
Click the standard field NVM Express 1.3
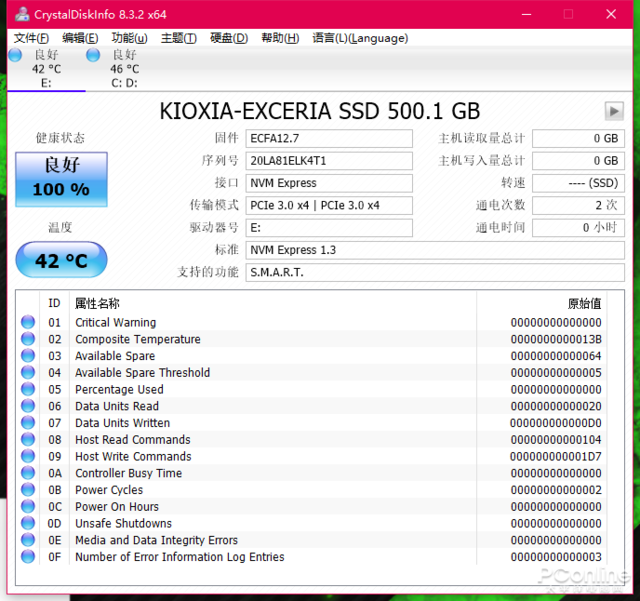point(435,250)
